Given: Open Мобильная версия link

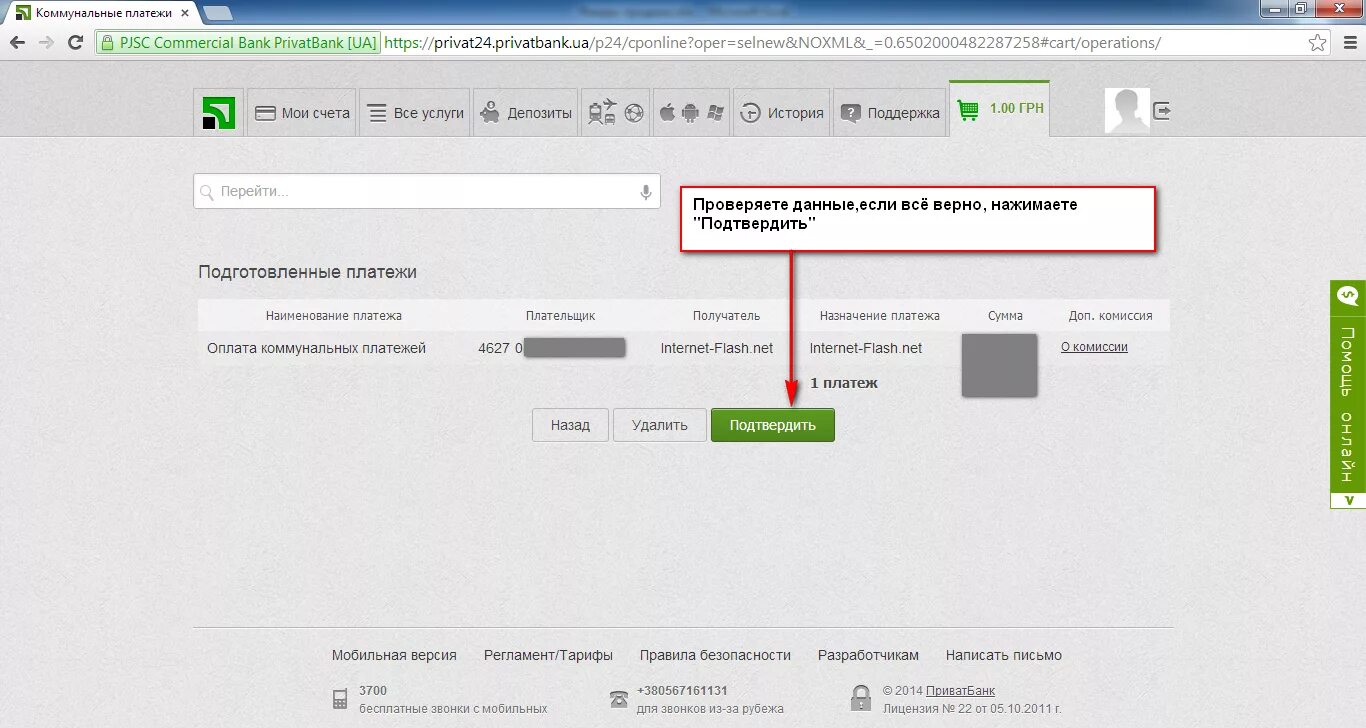Looking at the screenshot, I should click(x=394, y=655).
